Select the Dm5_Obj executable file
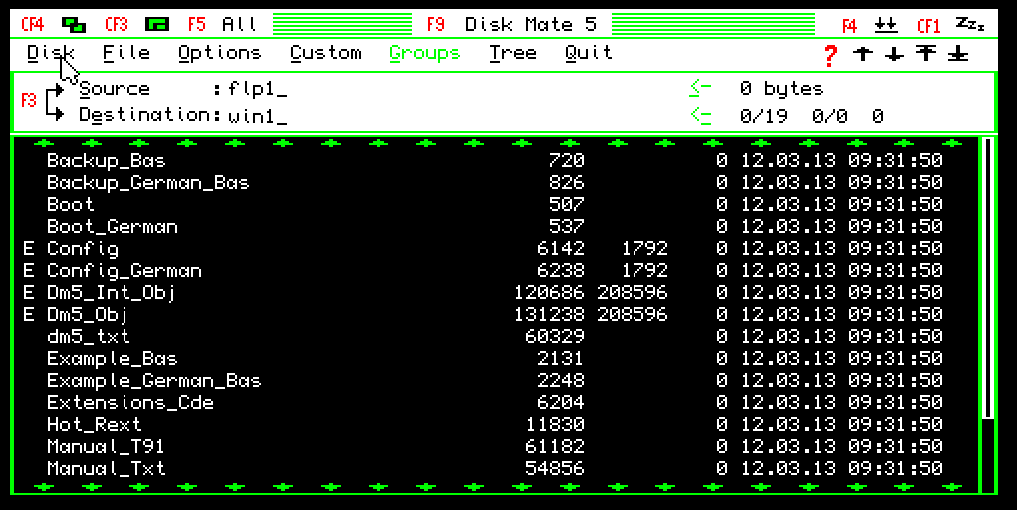 [495, 315]
